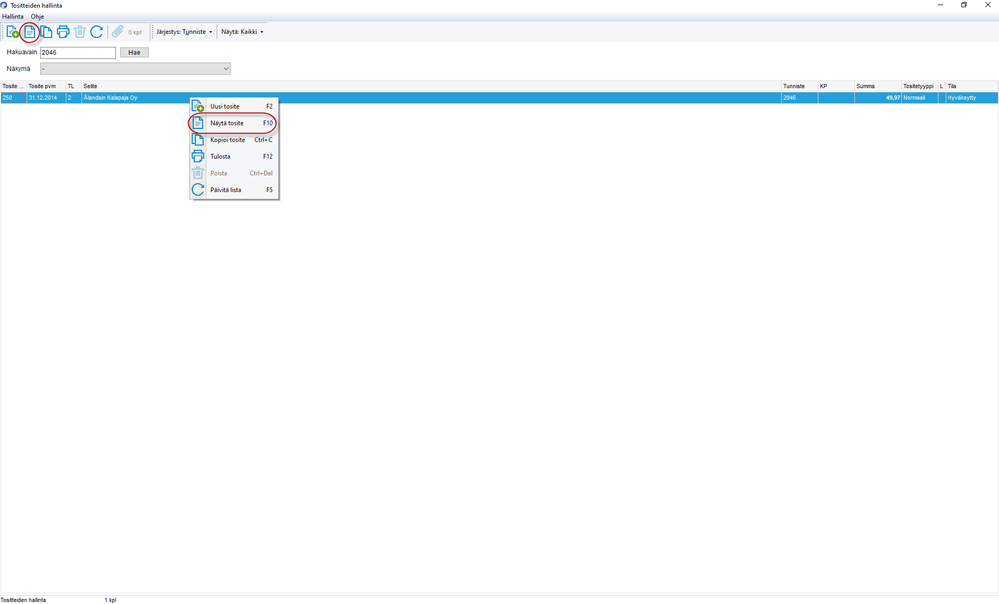Open the Ohje menu
Screen dimensions: 999x604
pyautogui.click(x=38, y=17)
